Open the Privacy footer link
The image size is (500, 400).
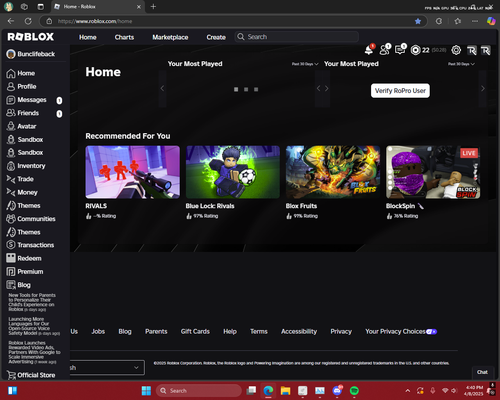[x=341, y=332]
